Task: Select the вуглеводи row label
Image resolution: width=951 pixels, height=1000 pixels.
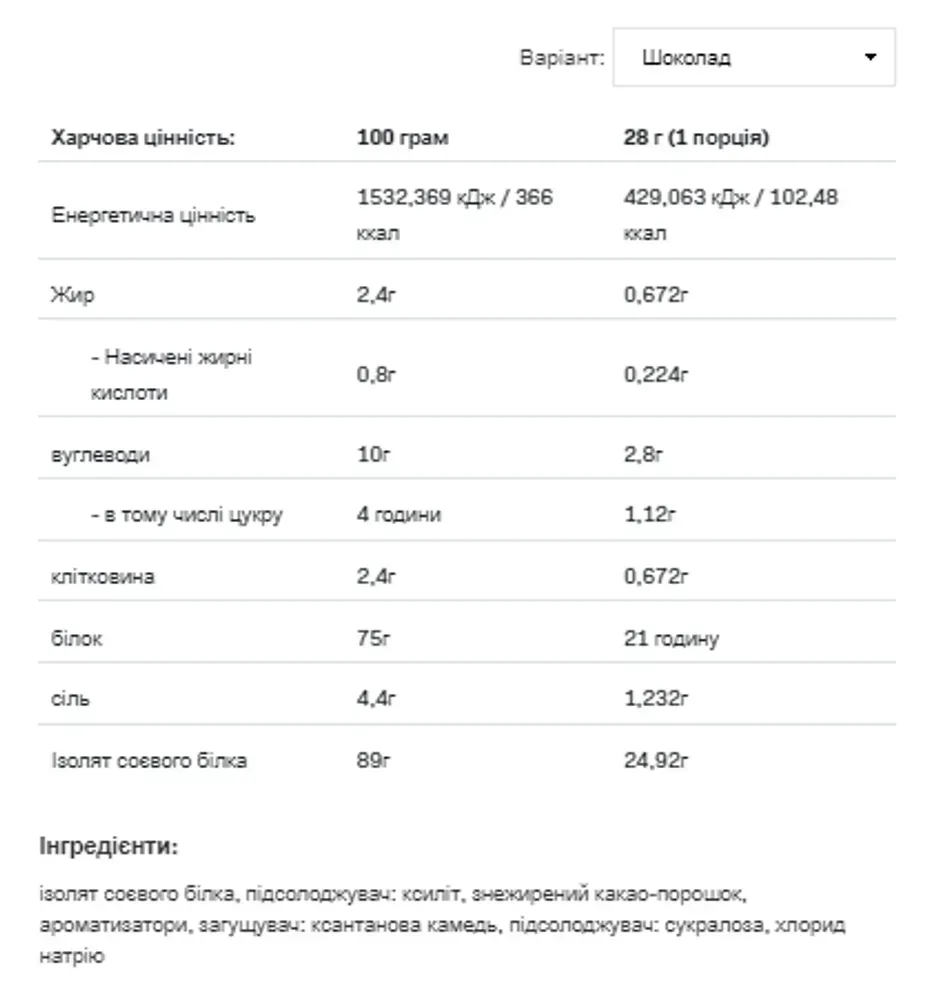Action: click(x=100, y=455)
